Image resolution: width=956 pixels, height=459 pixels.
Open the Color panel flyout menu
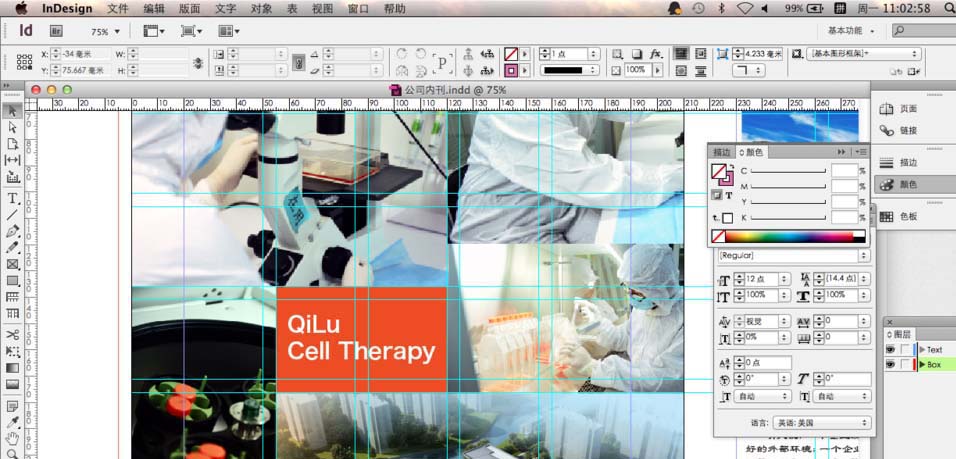click(x=861, y=151)
